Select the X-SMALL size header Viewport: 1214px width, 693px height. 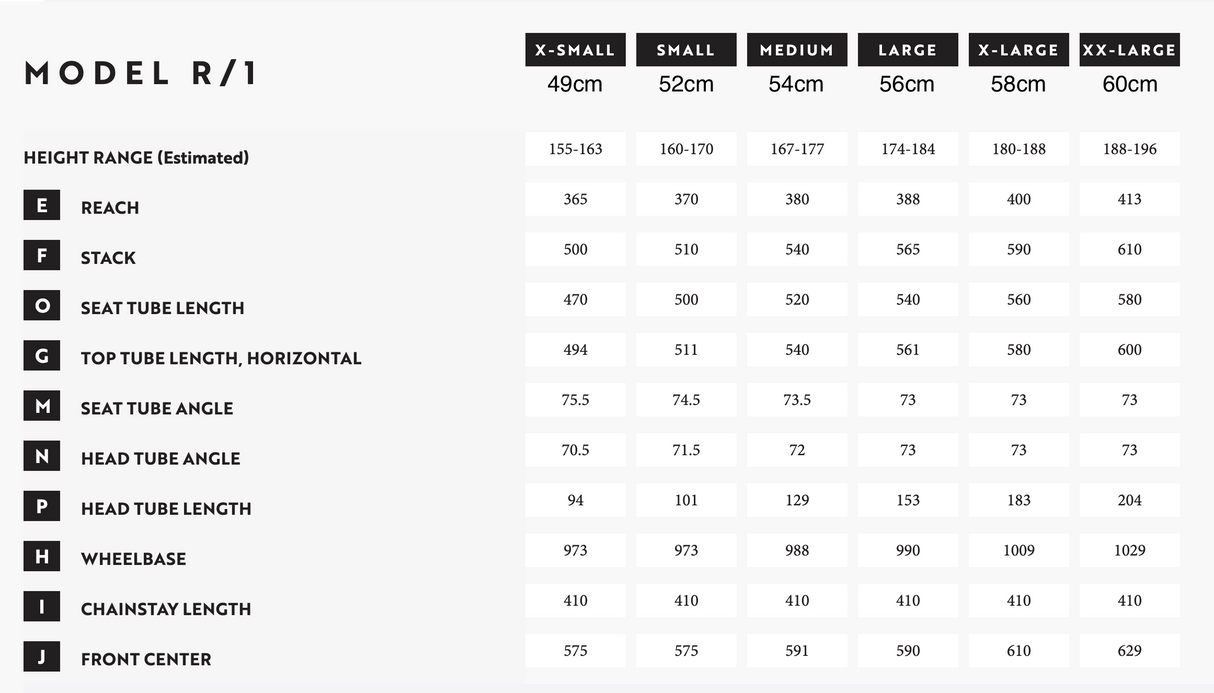point(575,50)
